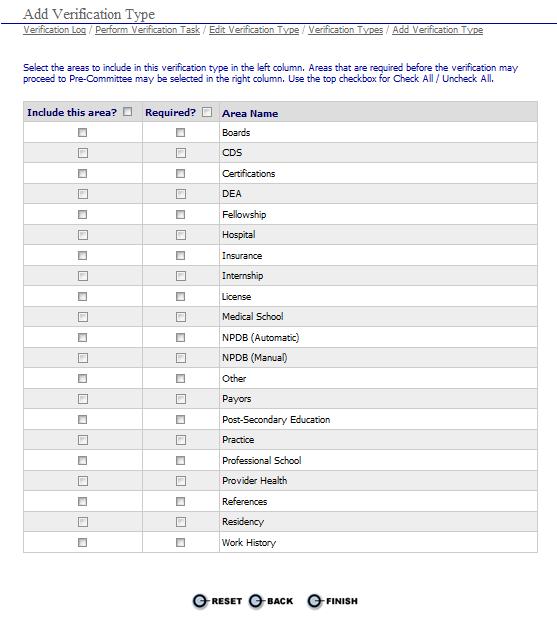Screen dimensions: 557x617
Task: Mark Payors as required
Action: [x=181, y=399]
